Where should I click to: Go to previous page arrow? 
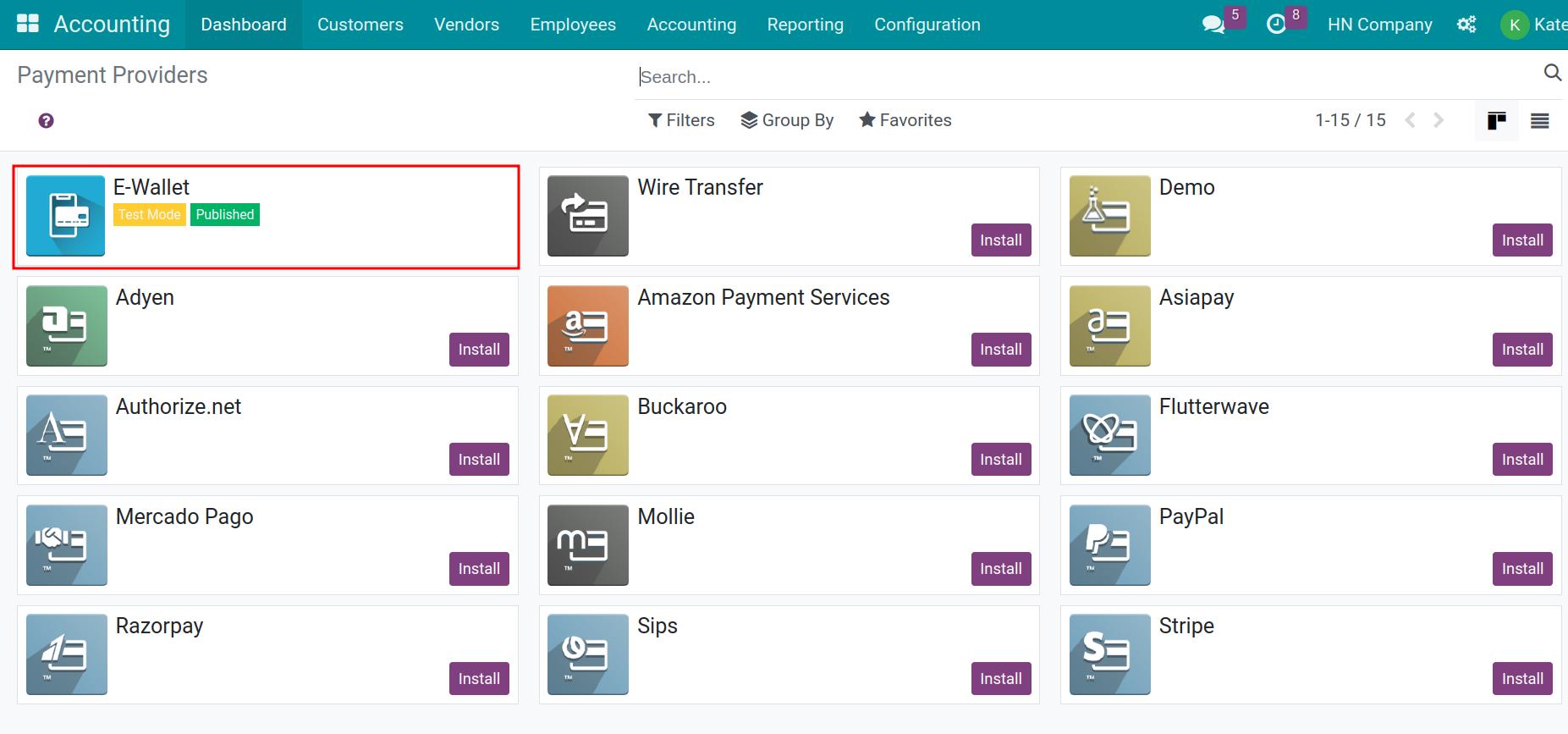pyautogui.click(x=1411, y=120)
